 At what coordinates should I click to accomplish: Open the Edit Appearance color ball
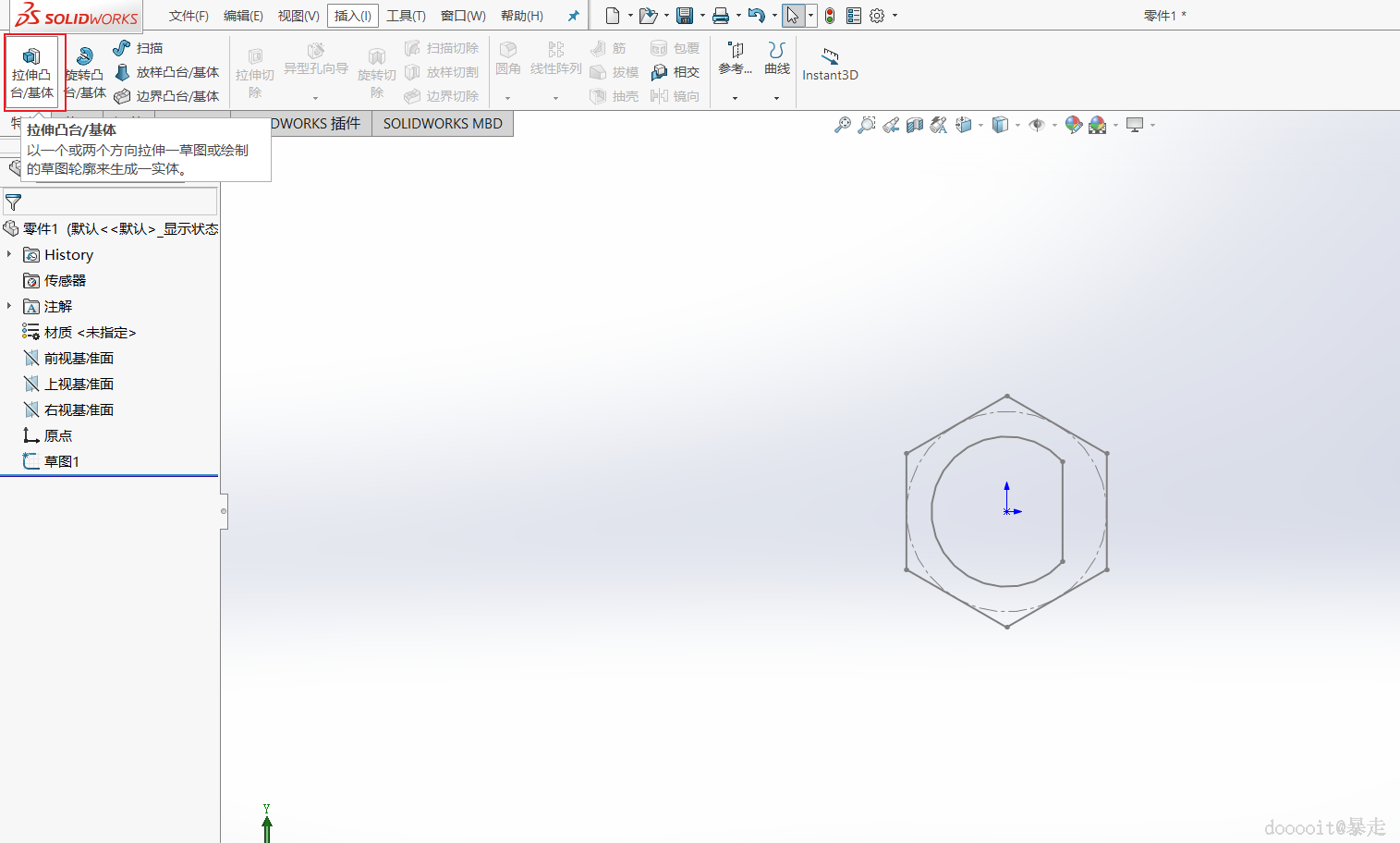point(1073,125)
